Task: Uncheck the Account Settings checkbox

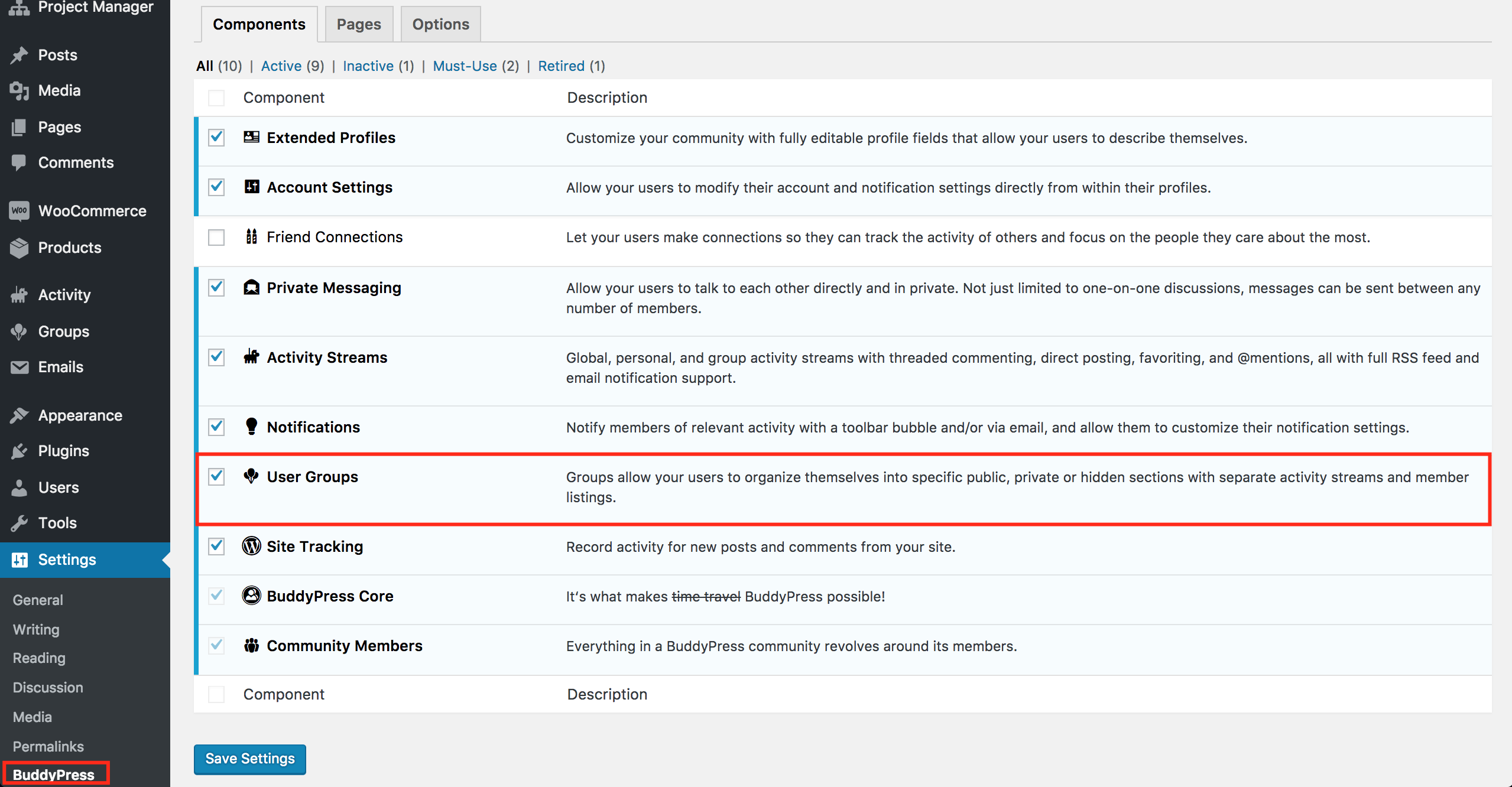Action: [216, 187]
